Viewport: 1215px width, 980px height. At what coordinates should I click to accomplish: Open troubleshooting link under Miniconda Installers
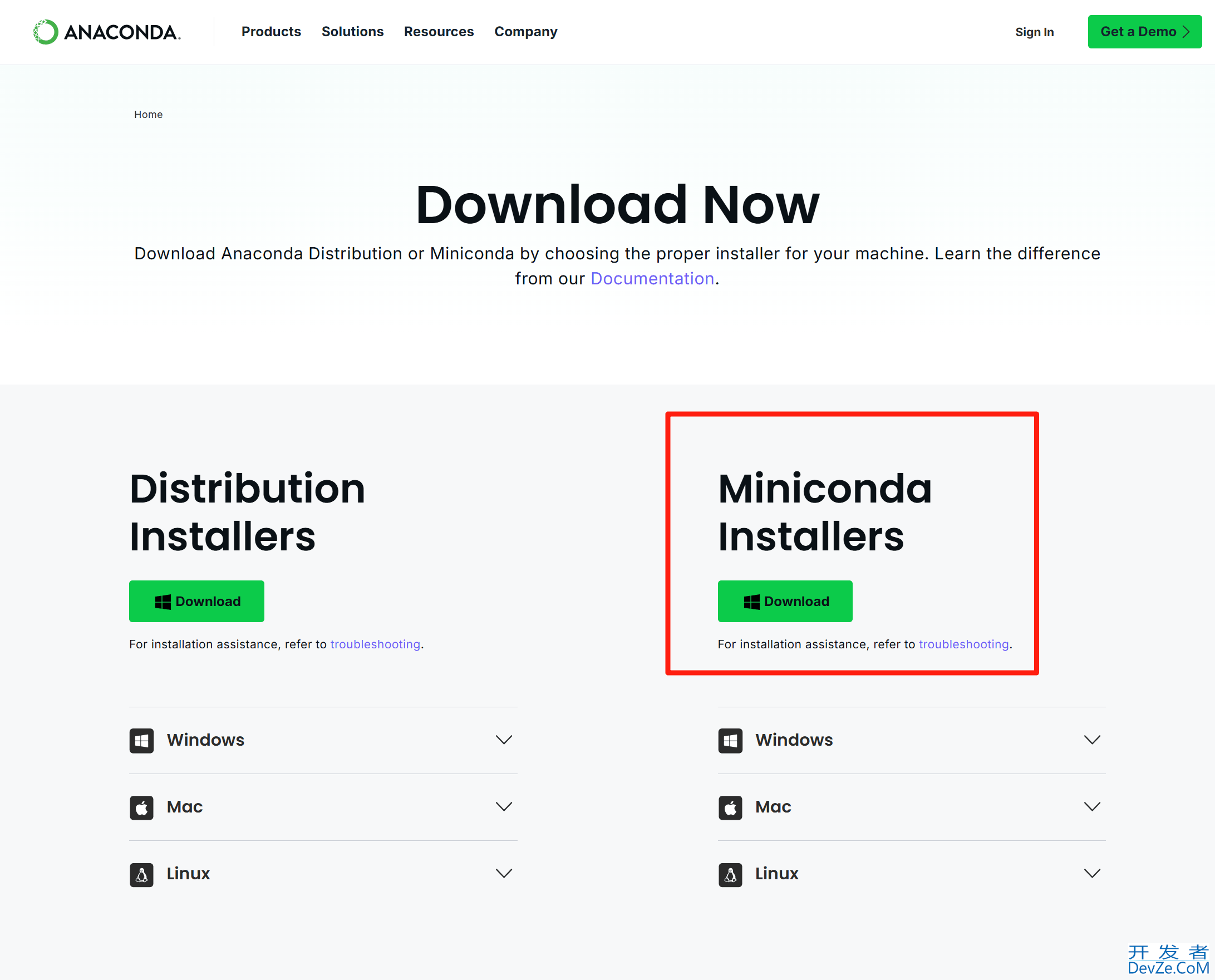coord(964,644)
